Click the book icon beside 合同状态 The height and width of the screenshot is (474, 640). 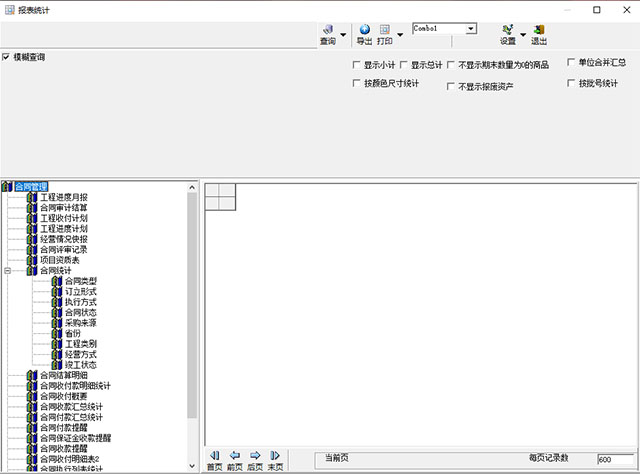(57, 313)
